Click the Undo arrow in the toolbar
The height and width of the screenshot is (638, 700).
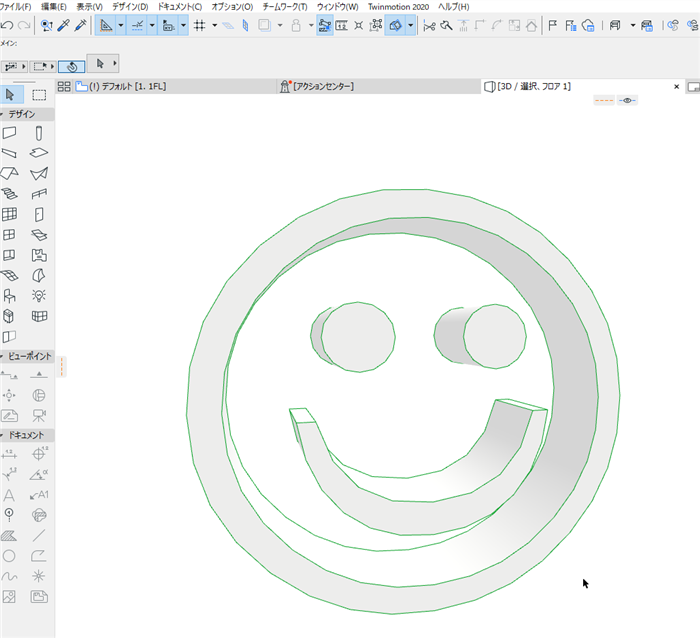point(7,25)
